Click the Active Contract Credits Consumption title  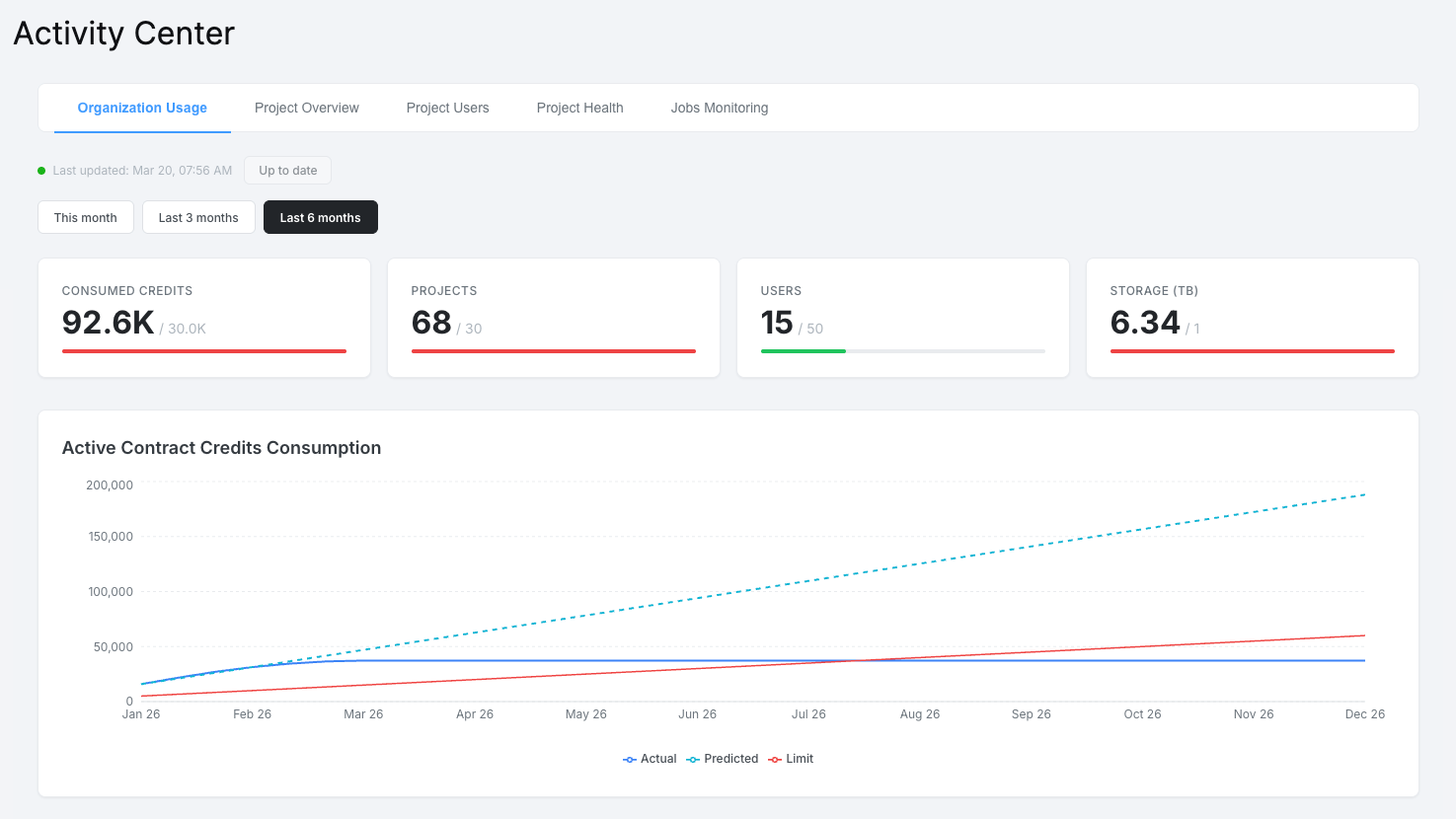point(220,447)
